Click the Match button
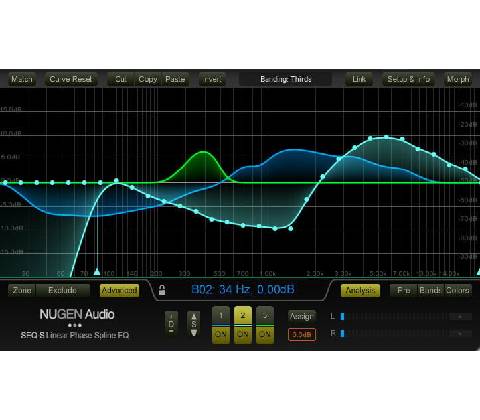 (x=22, y=79)
